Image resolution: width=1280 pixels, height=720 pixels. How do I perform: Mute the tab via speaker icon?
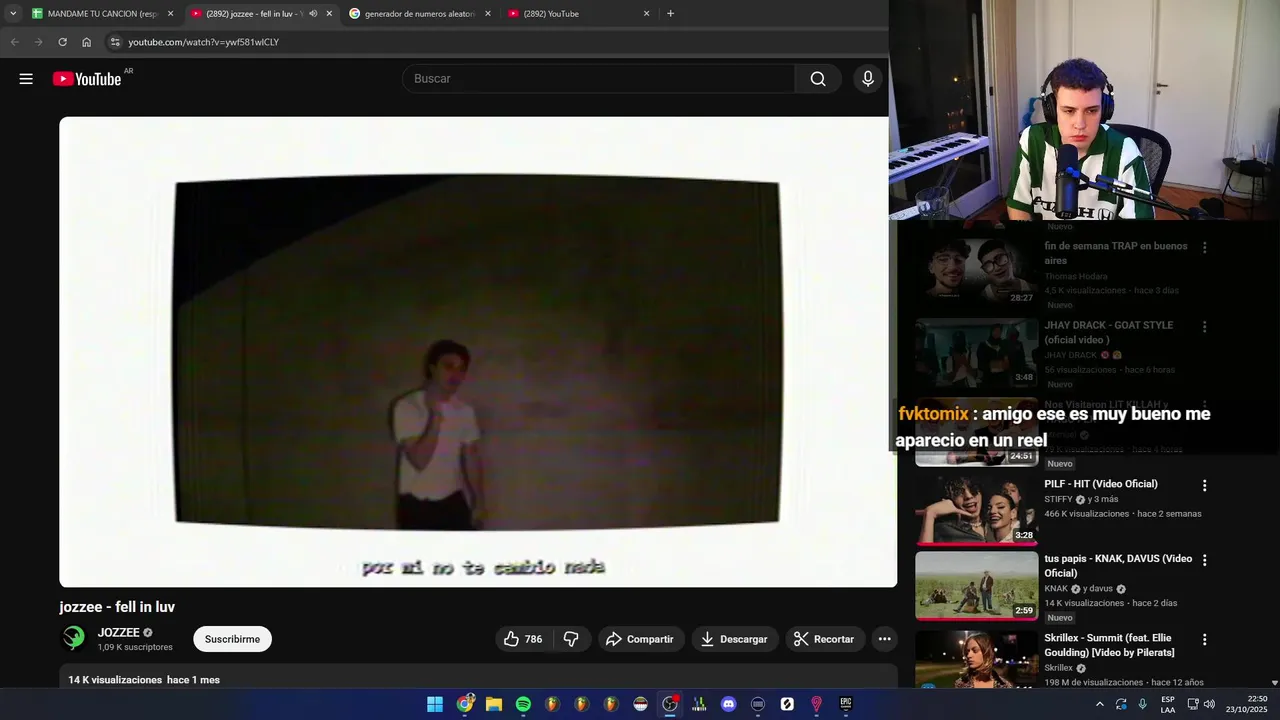313,14
